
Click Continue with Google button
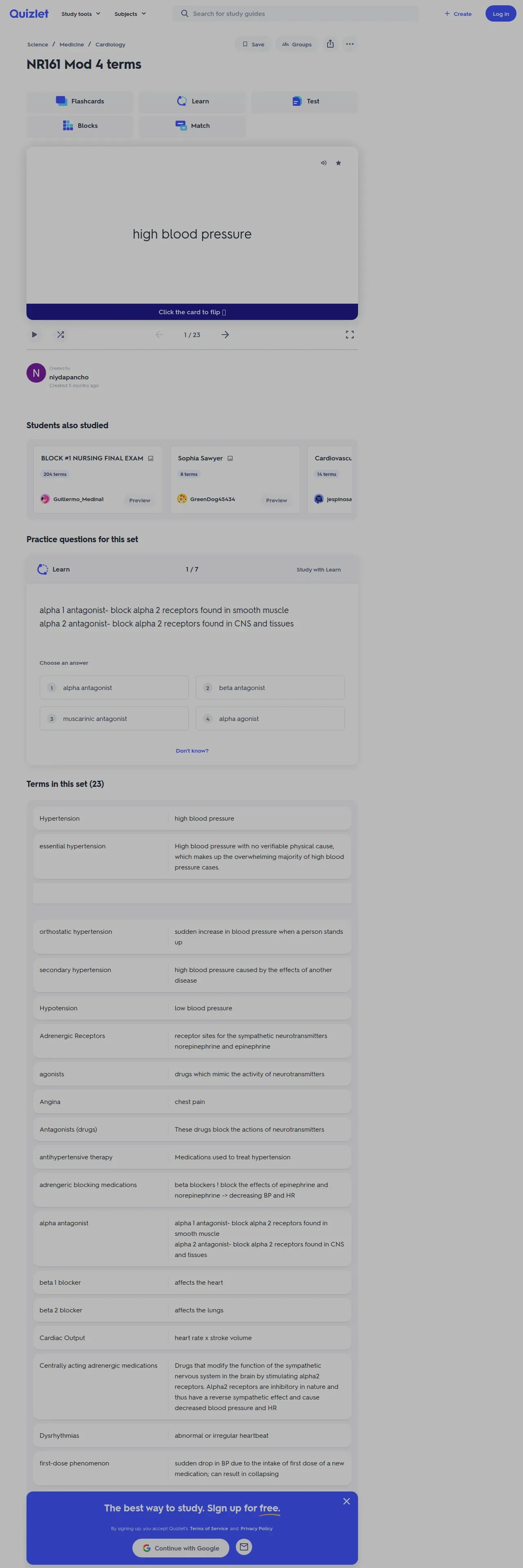(x=180, y=1548)
